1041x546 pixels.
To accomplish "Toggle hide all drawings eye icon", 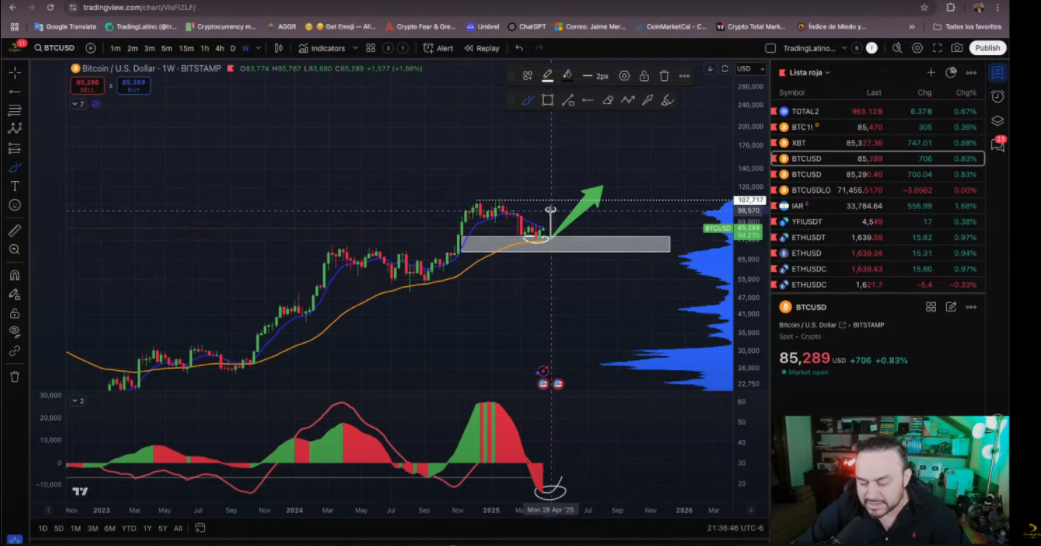I will [15, 332].
